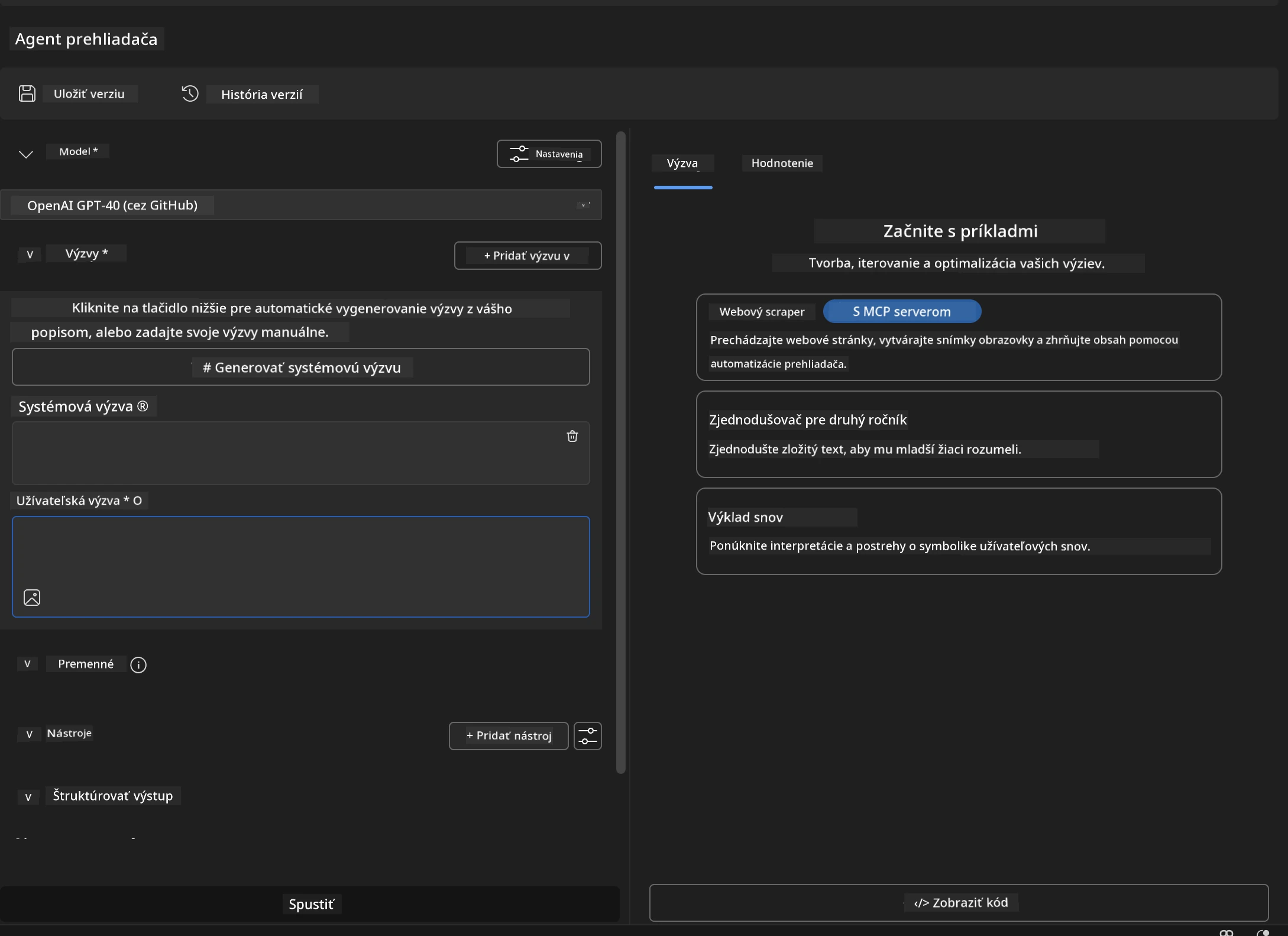This screenshot has height=936, width=1288.
Task: Click Generovať systémovú výzvu button
Action: [x=301, y=367]
